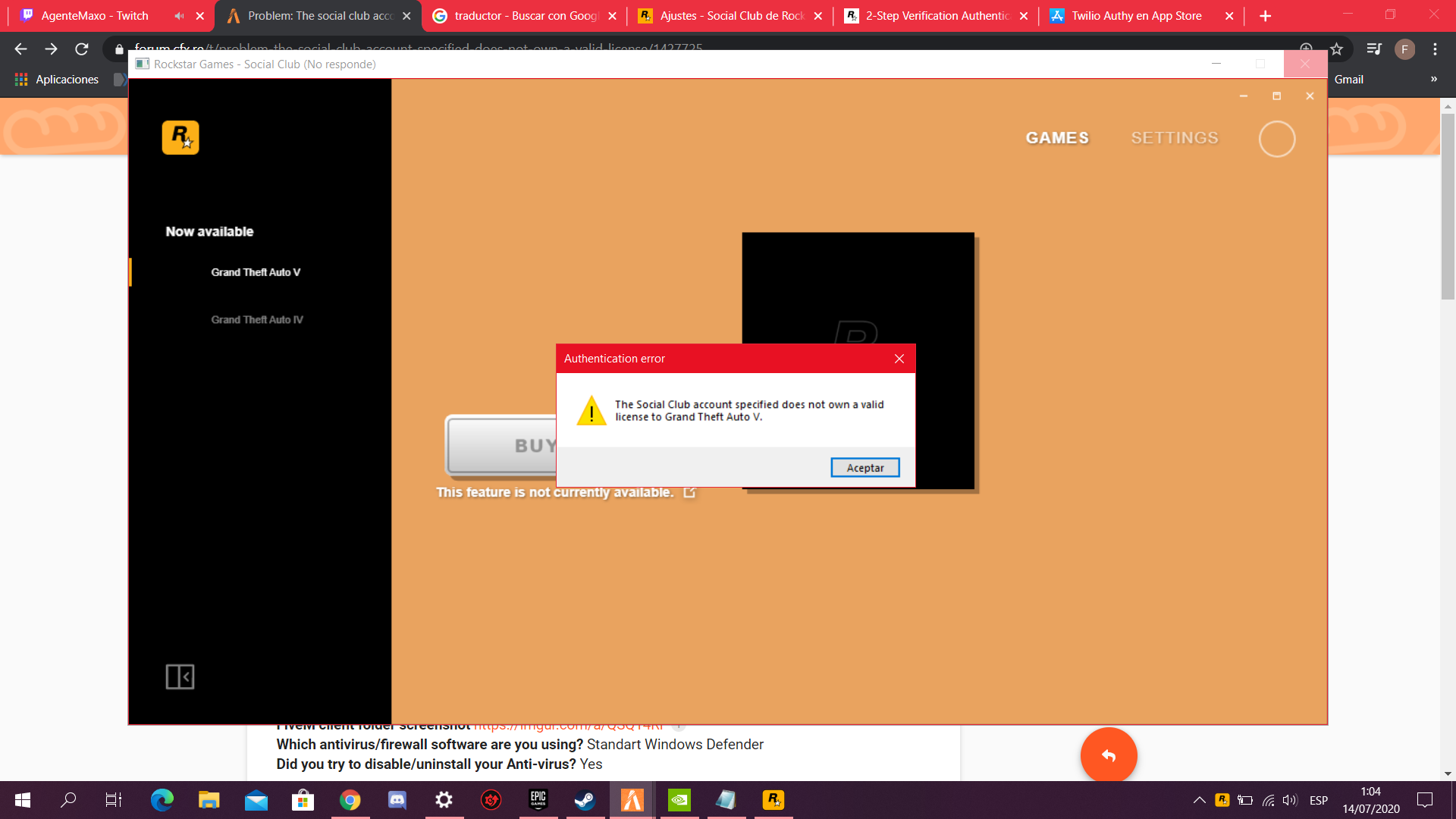Viewport: 1456px width, 819px height.
Task: Open the Chrome three-dot menu
Action: pos(1435,49)
